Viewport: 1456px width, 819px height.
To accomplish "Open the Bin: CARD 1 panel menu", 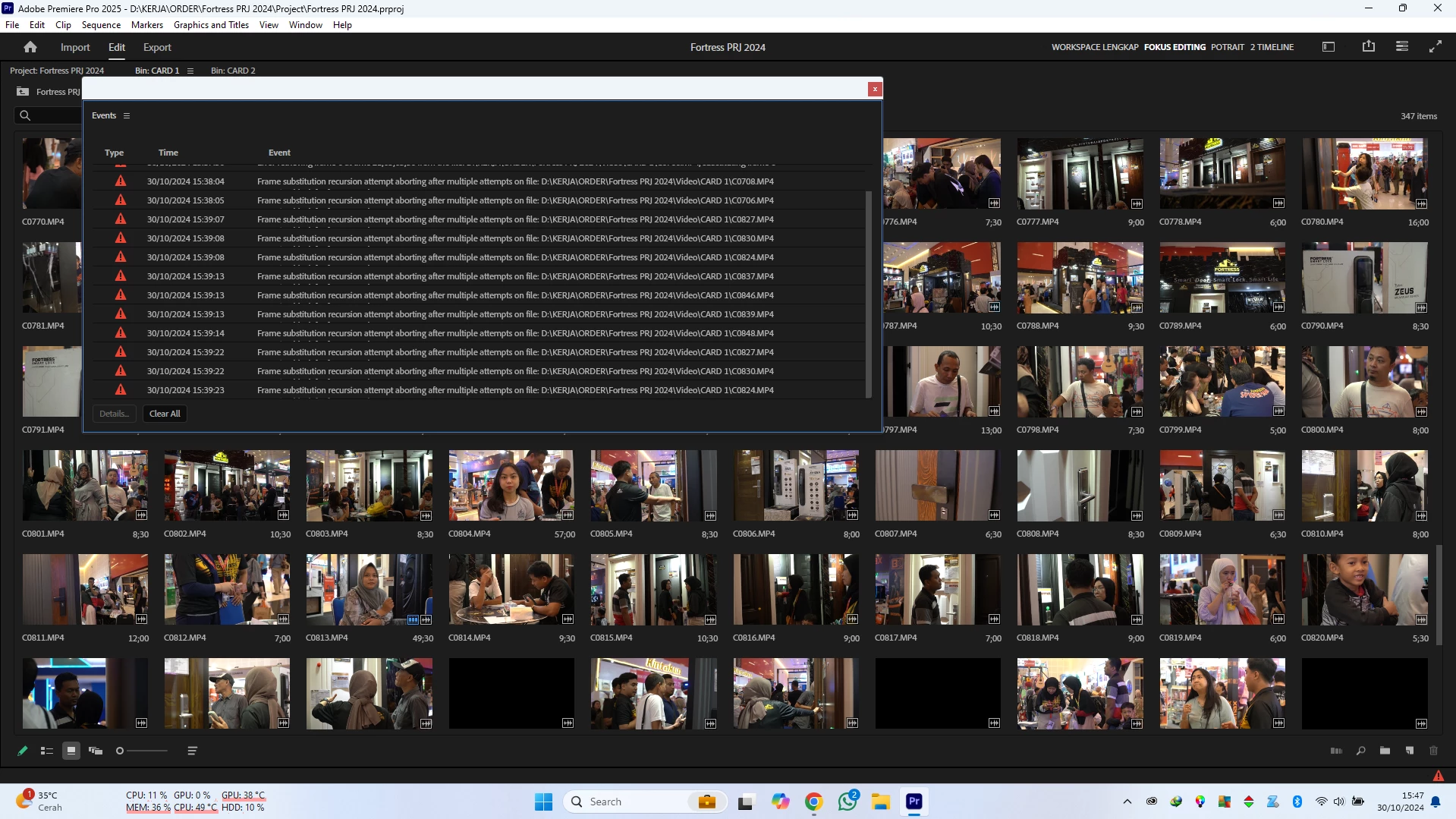I will [x=190, y=71].
